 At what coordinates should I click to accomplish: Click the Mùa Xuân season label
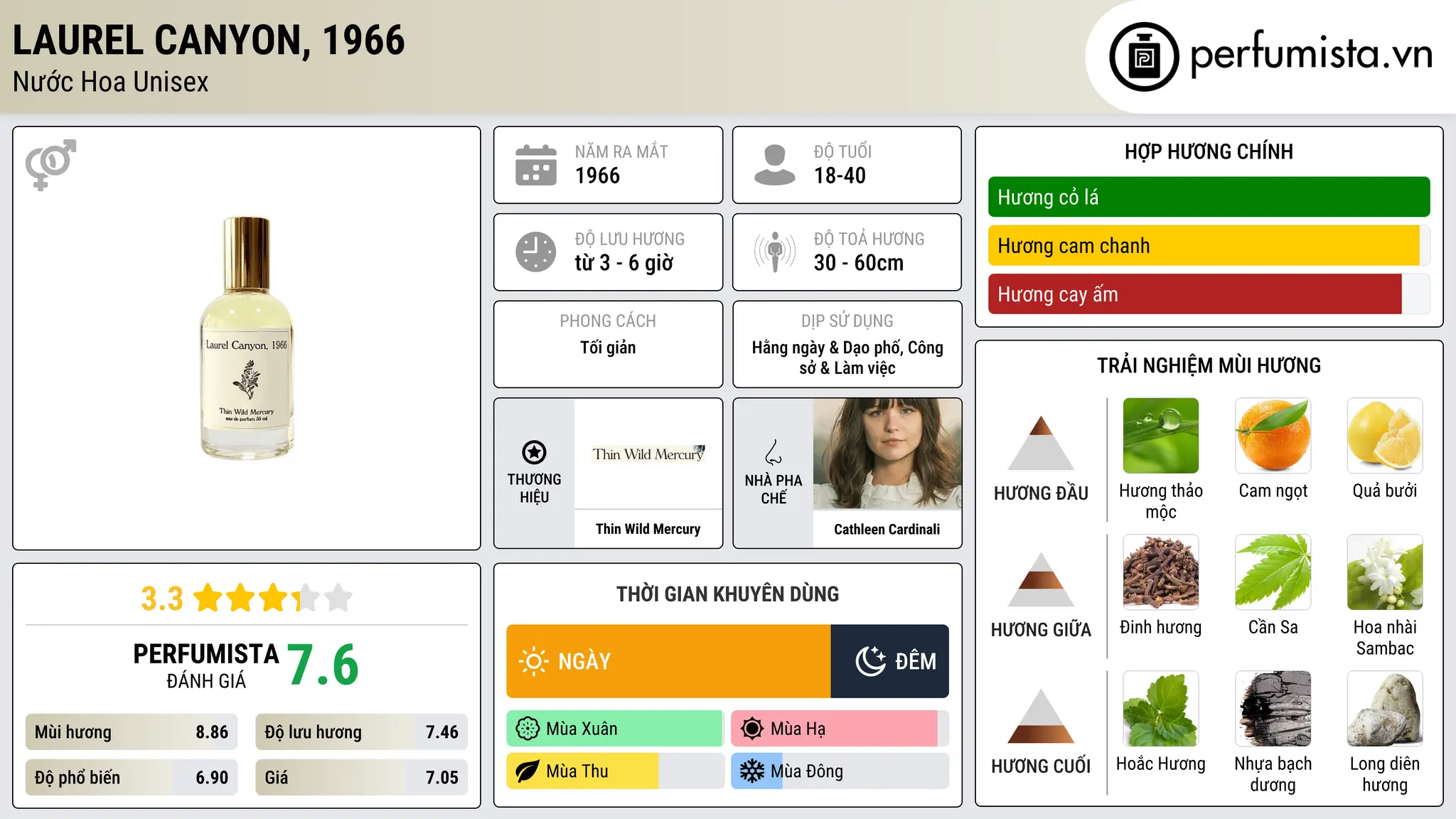click(582, 729)
